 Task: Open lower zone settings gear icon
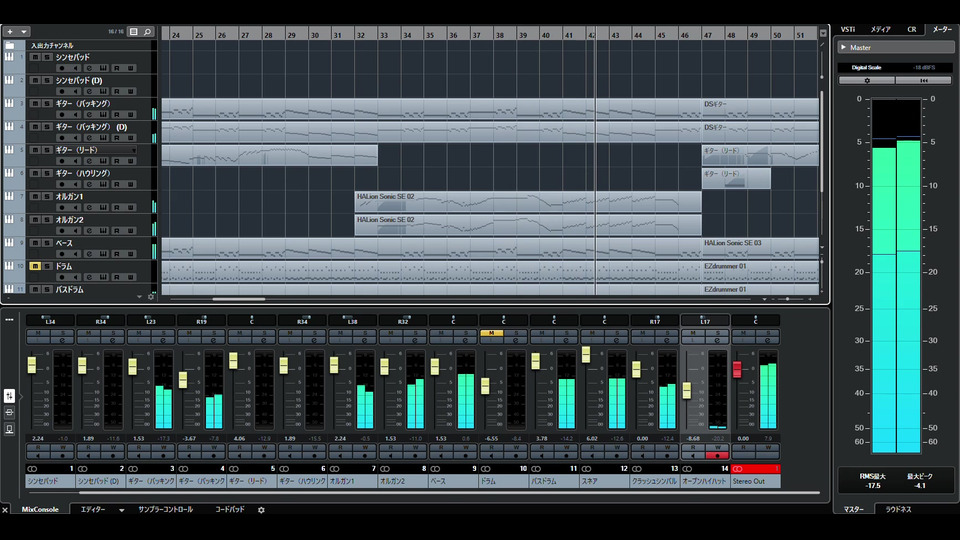(261, 510)
